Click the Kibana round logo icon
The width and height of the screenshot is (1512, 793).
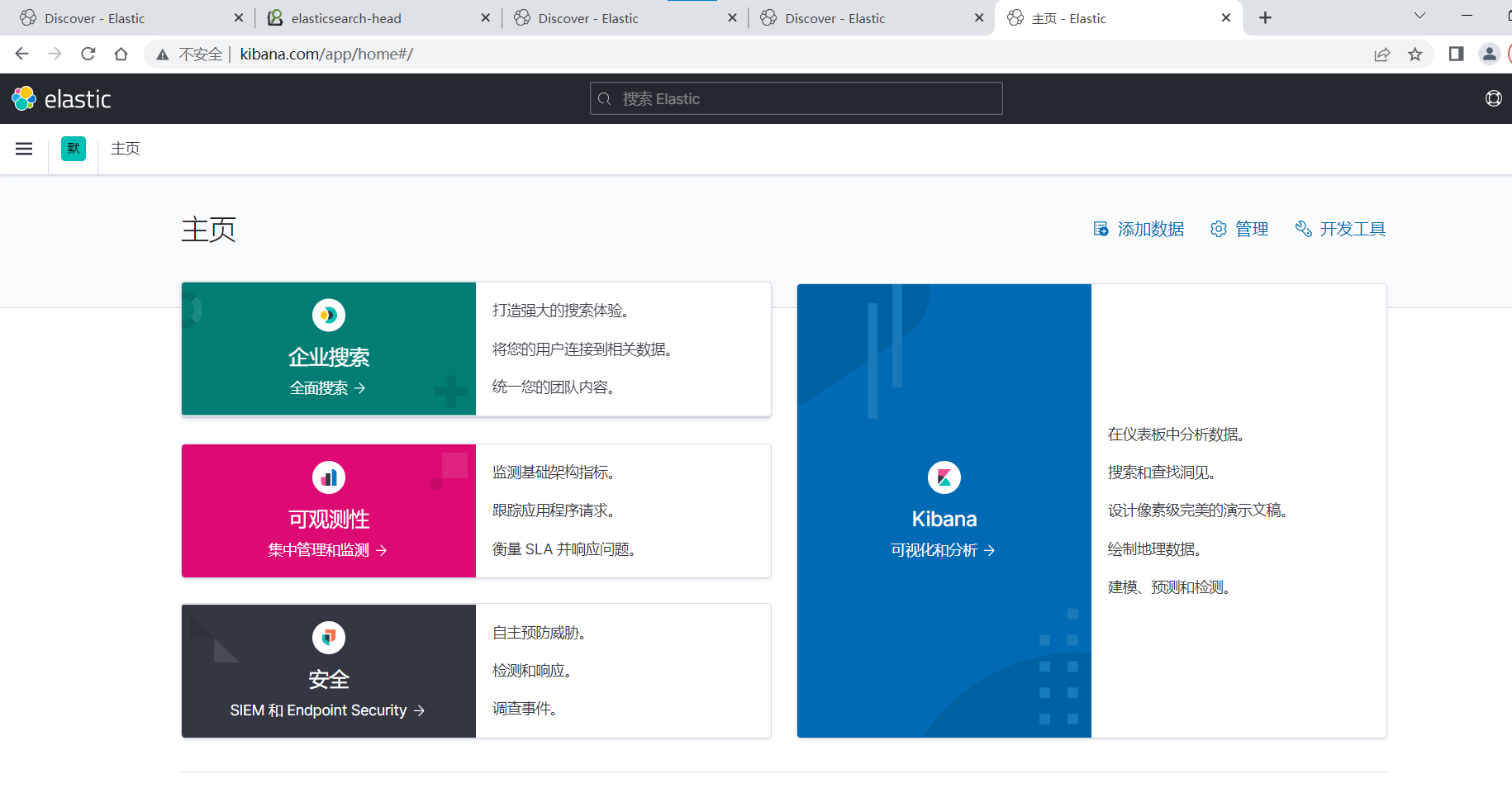pos(944,477)
